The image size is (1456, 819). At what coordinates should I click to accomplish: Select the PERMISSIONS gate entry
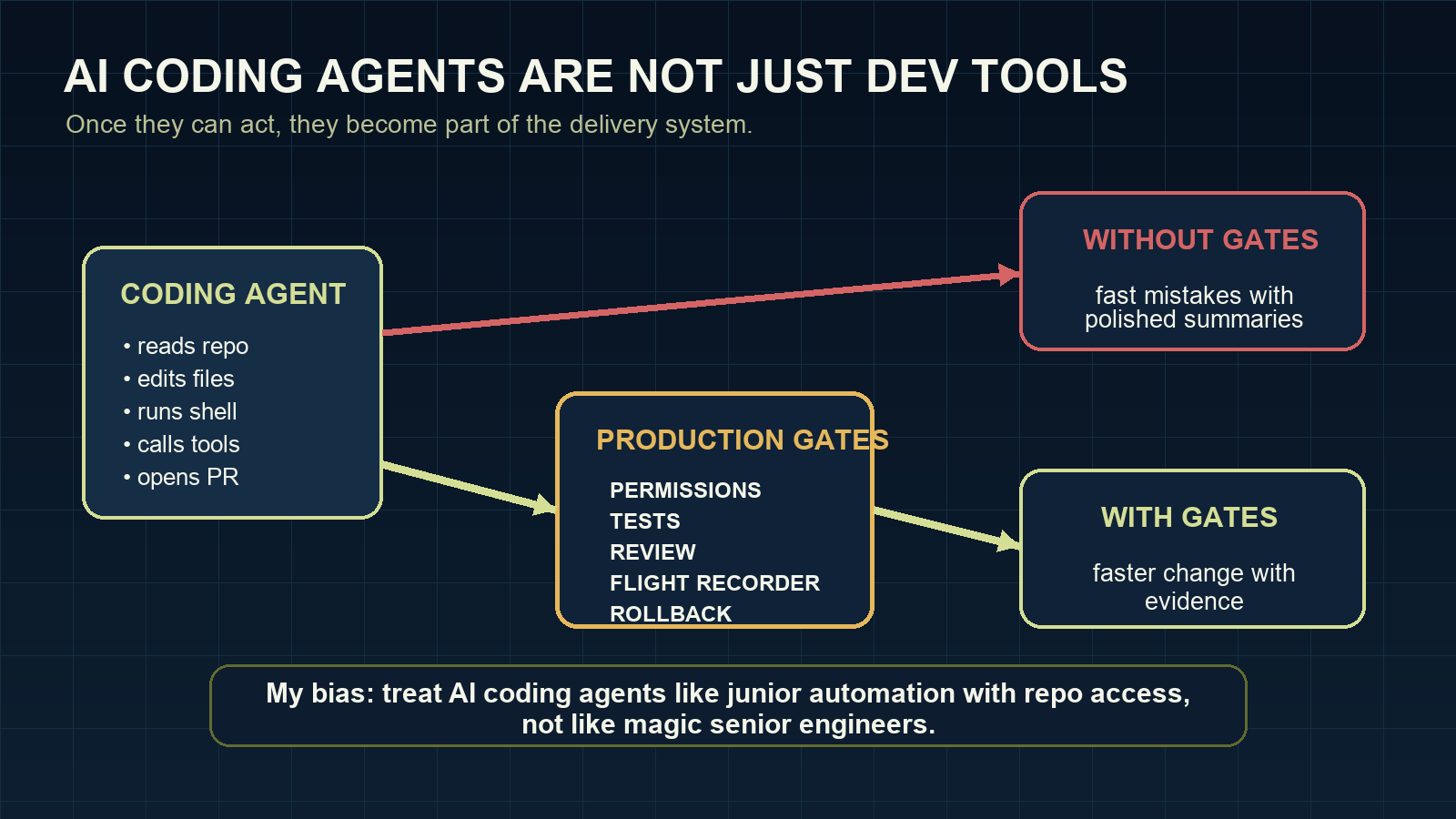686,490
